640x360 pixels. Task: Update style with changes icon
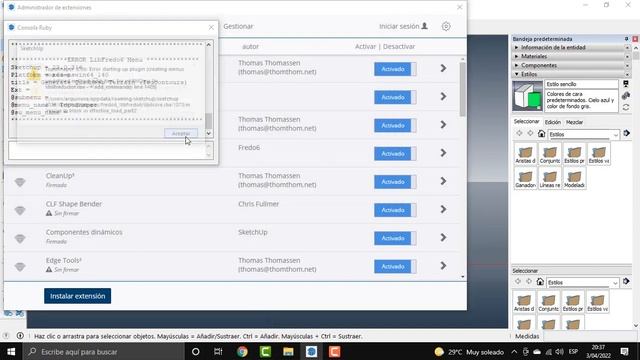click(x=626, y=107)
